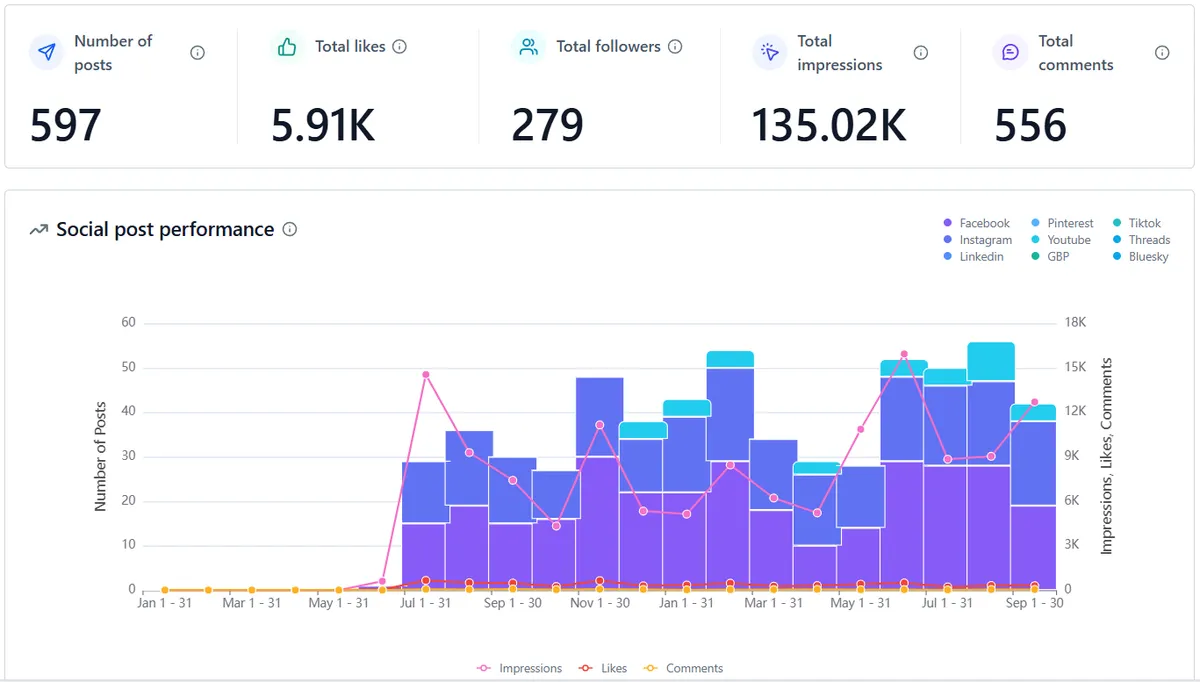Toggle the Comments line in bottom legend
Image resolution: width=1200 pixels, height=682 pixels.
point(683,668)
